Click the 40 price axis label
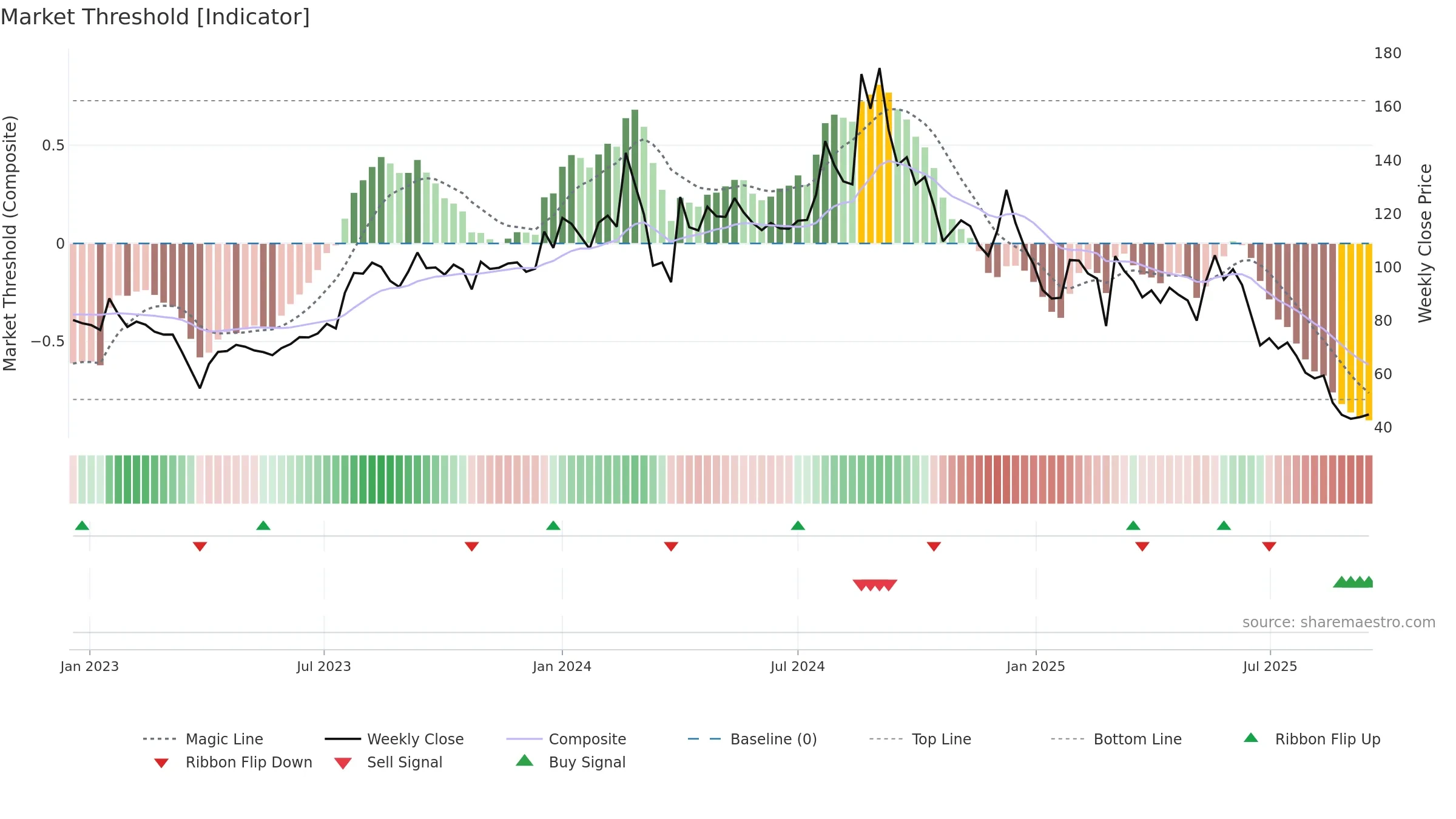The width and height of the screenshot is (1456, 819). [x=1383, y=427]
